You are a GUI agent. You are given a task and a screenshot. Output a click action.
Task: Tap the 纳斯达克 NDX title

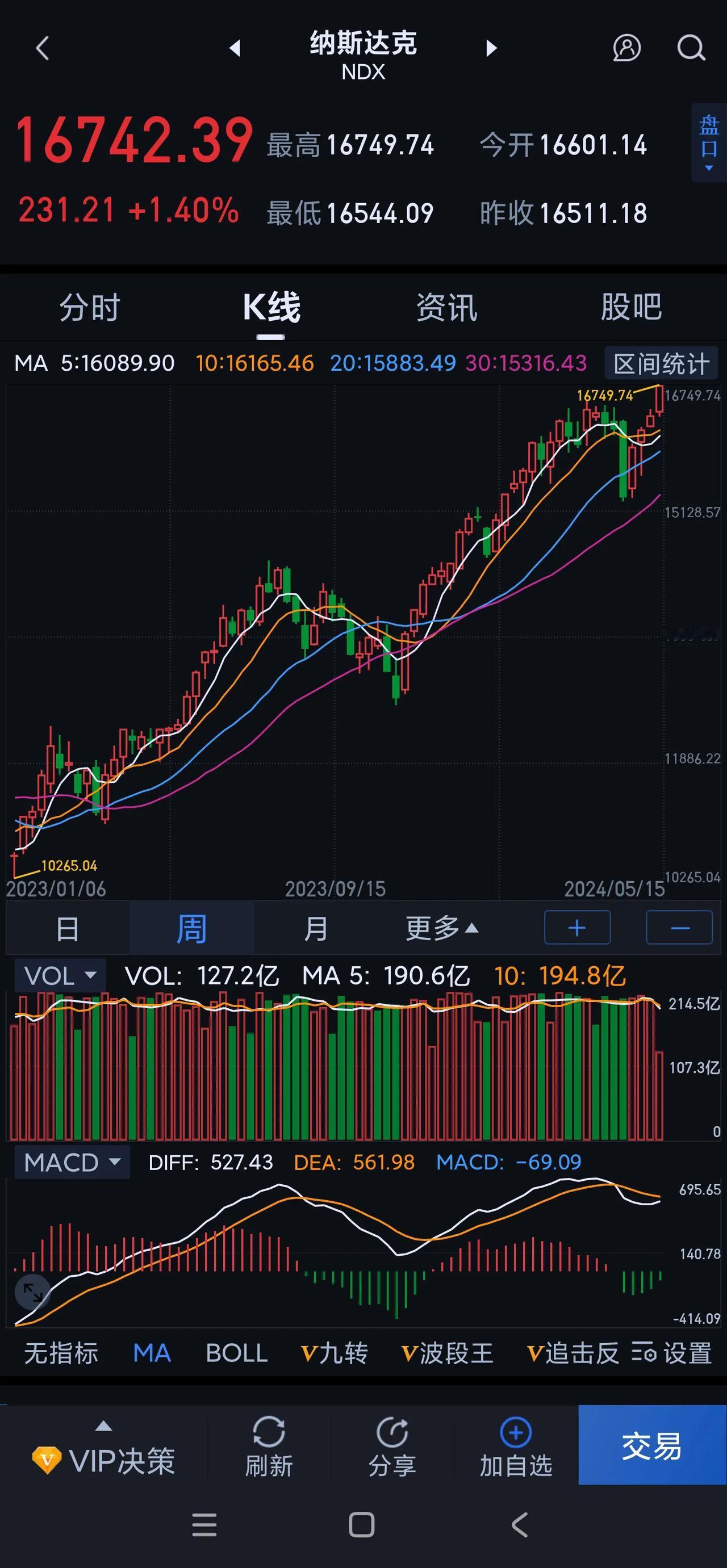click(363, 54)
